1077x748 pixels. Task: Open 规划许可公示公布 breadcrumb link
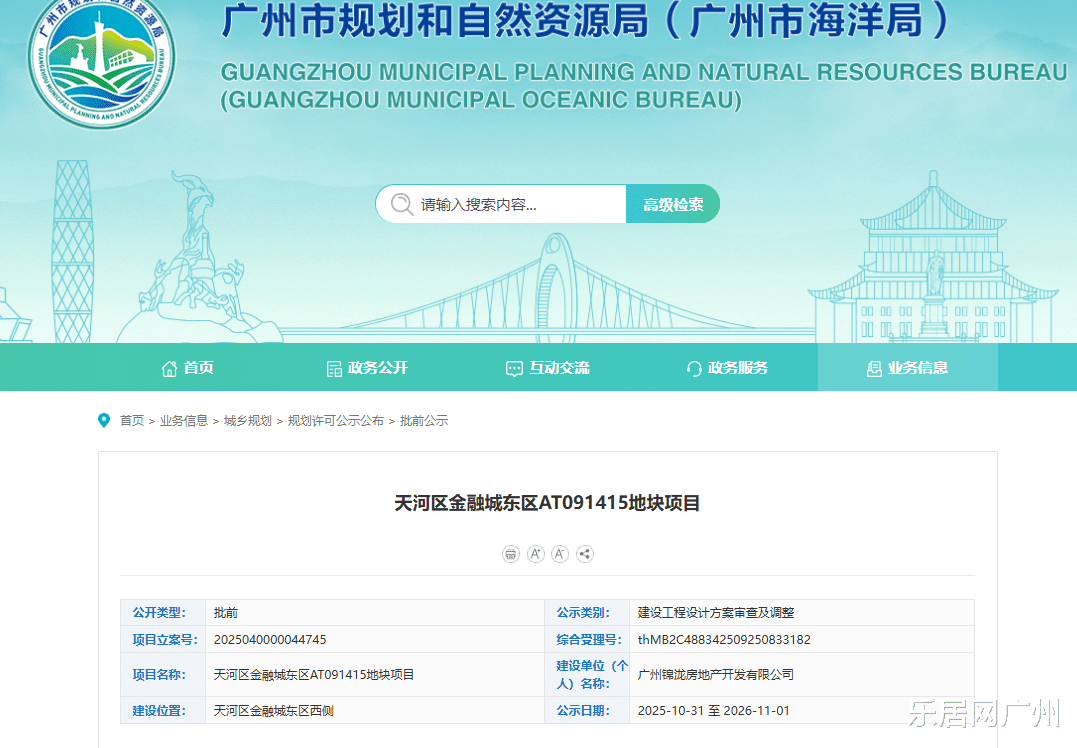click(x=335, y=421)
